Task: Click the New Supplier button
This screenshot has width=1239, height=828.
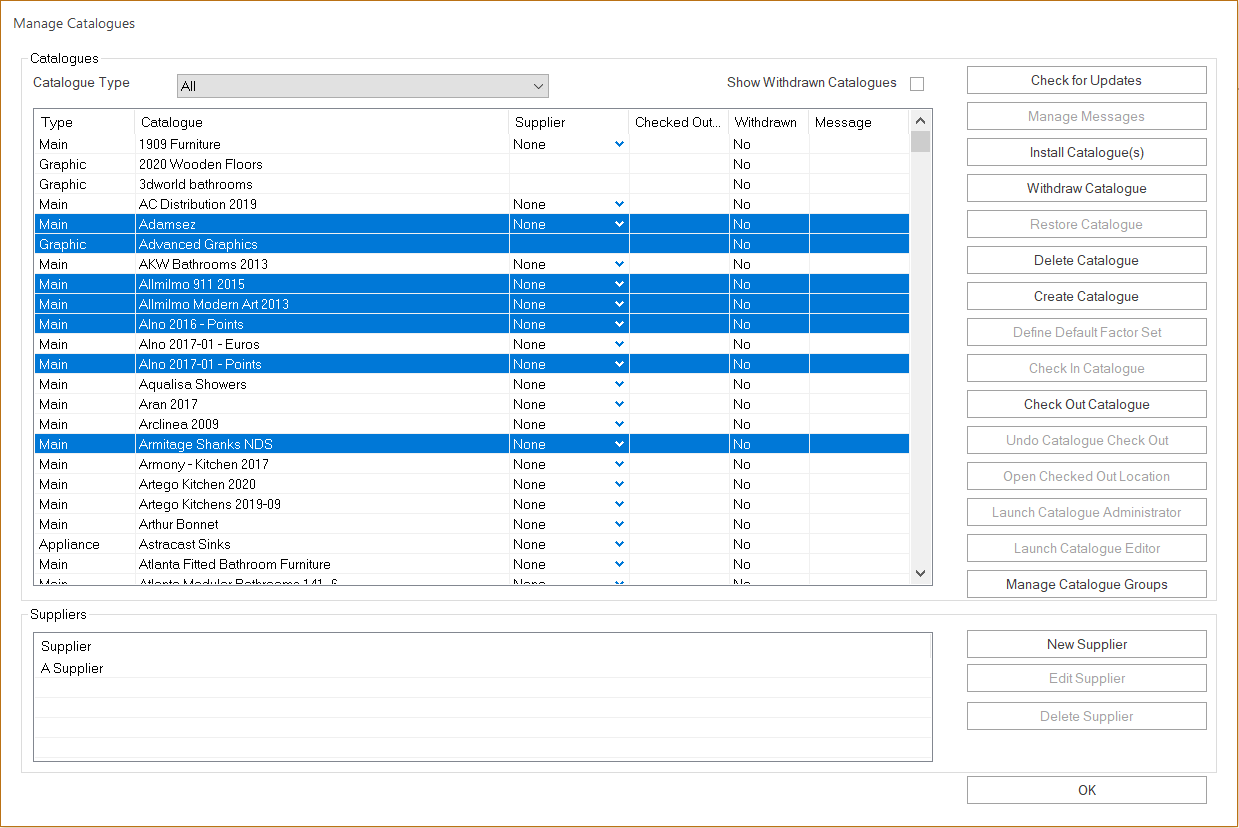Action: click(x=1086, y=644)
